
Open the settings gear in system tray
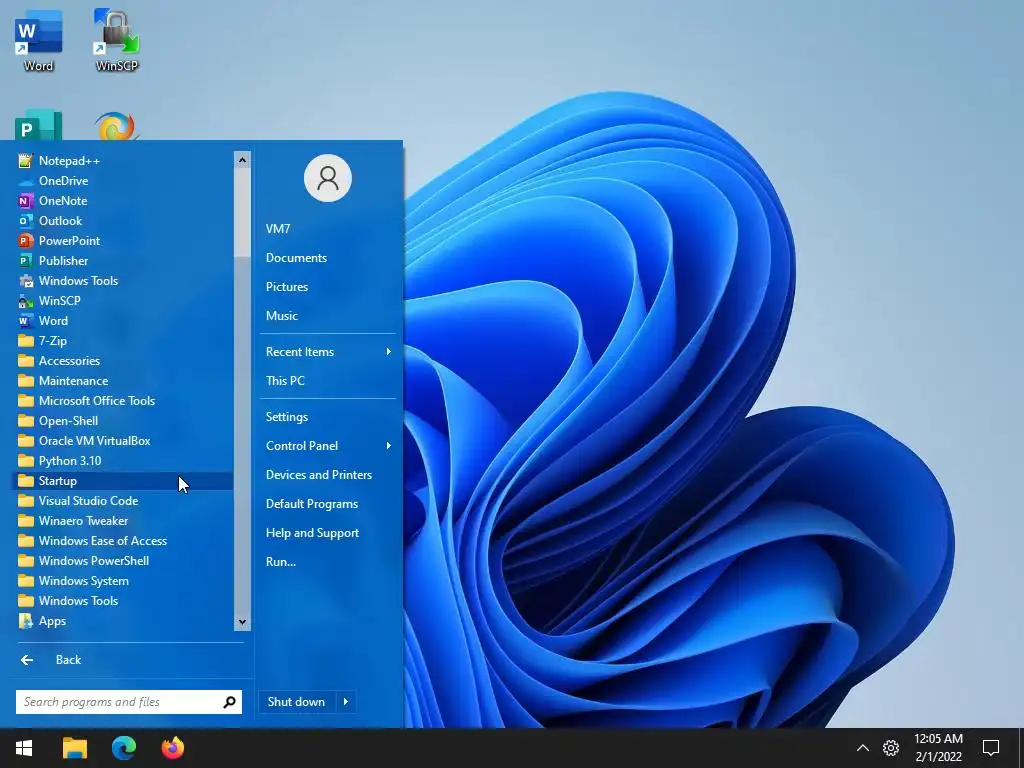[x=891, y=748]
